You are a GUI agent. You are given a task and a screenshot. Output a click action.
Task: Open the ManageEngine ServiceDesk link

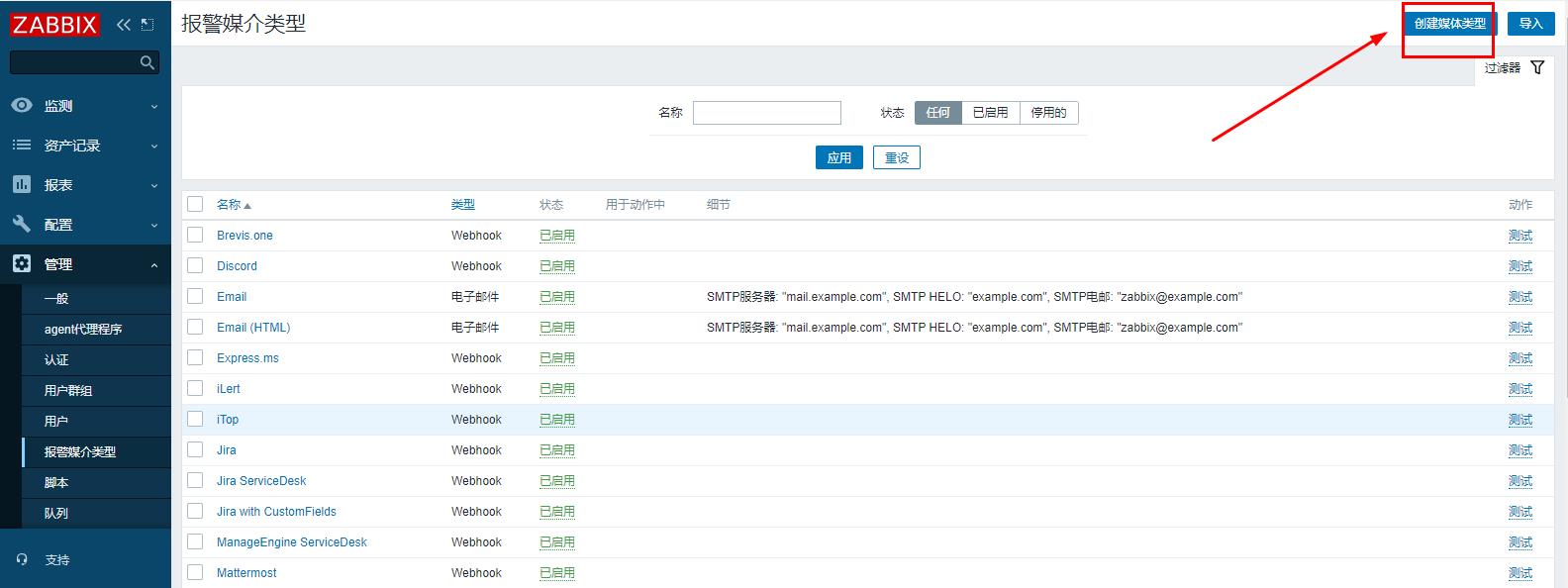coord(292,542)
